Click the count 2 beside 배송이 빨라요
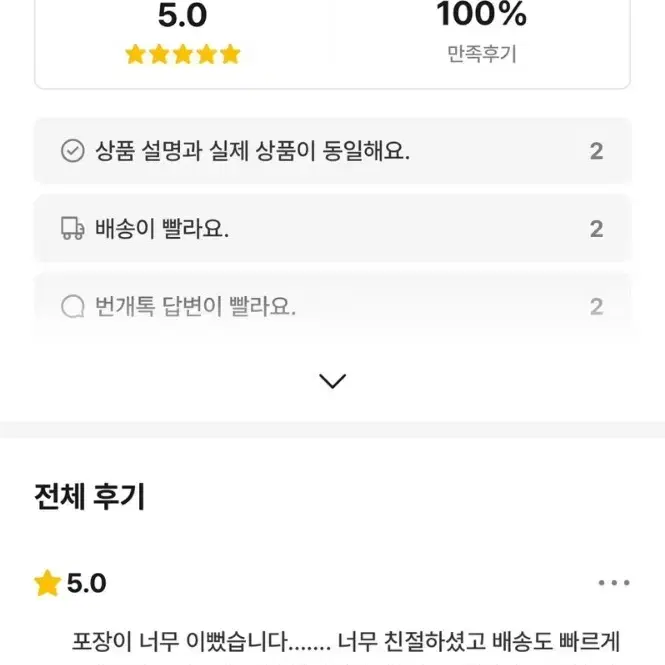The image size is (665, 665). click(596, 229)
